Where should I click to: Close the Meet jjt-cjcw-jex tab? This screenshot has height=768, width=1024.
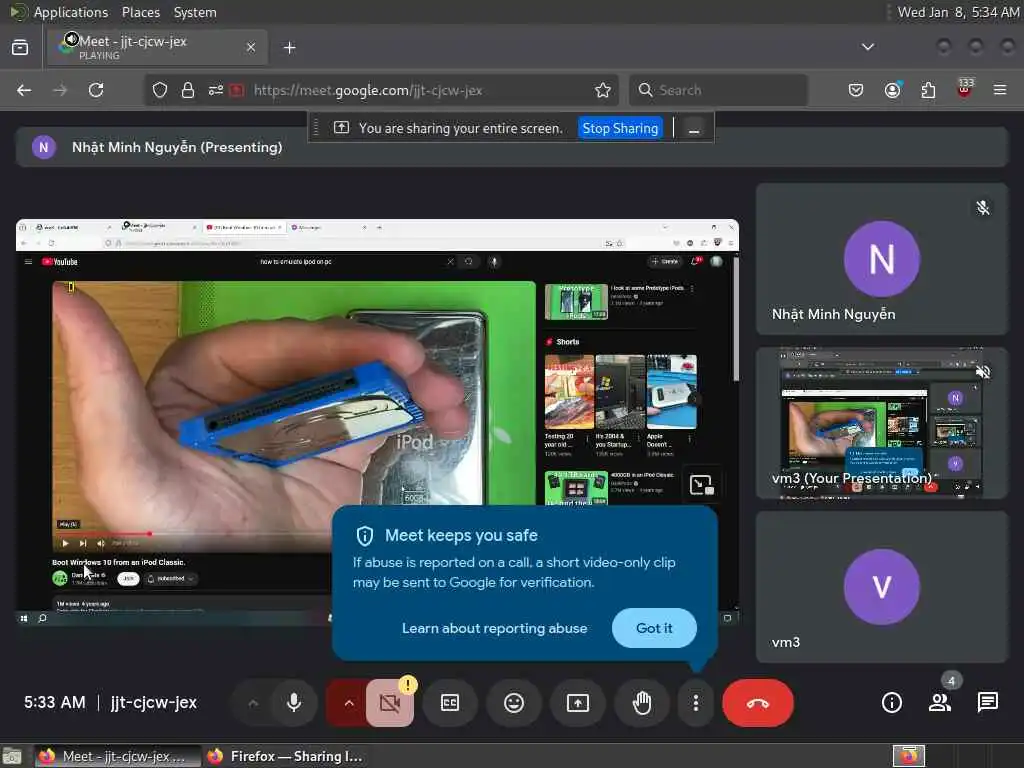[251, 47]
